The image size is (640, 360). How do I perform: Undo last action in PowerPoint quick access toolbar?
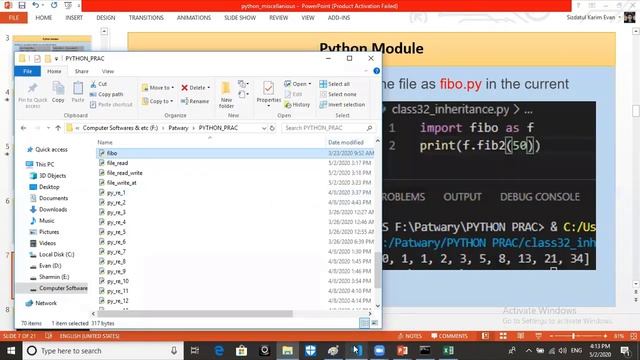(x=36, y=5)
